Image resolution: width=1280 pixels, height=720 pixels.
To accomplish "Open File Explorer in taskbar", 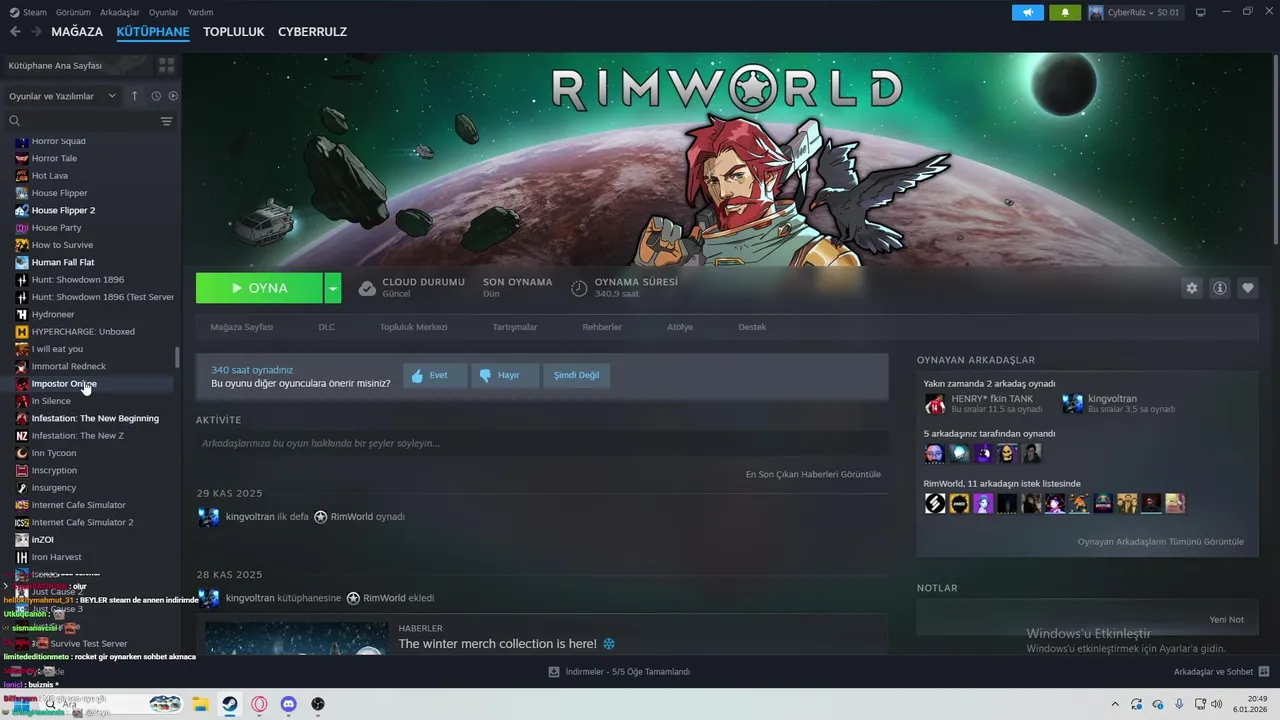I will 199,704.
